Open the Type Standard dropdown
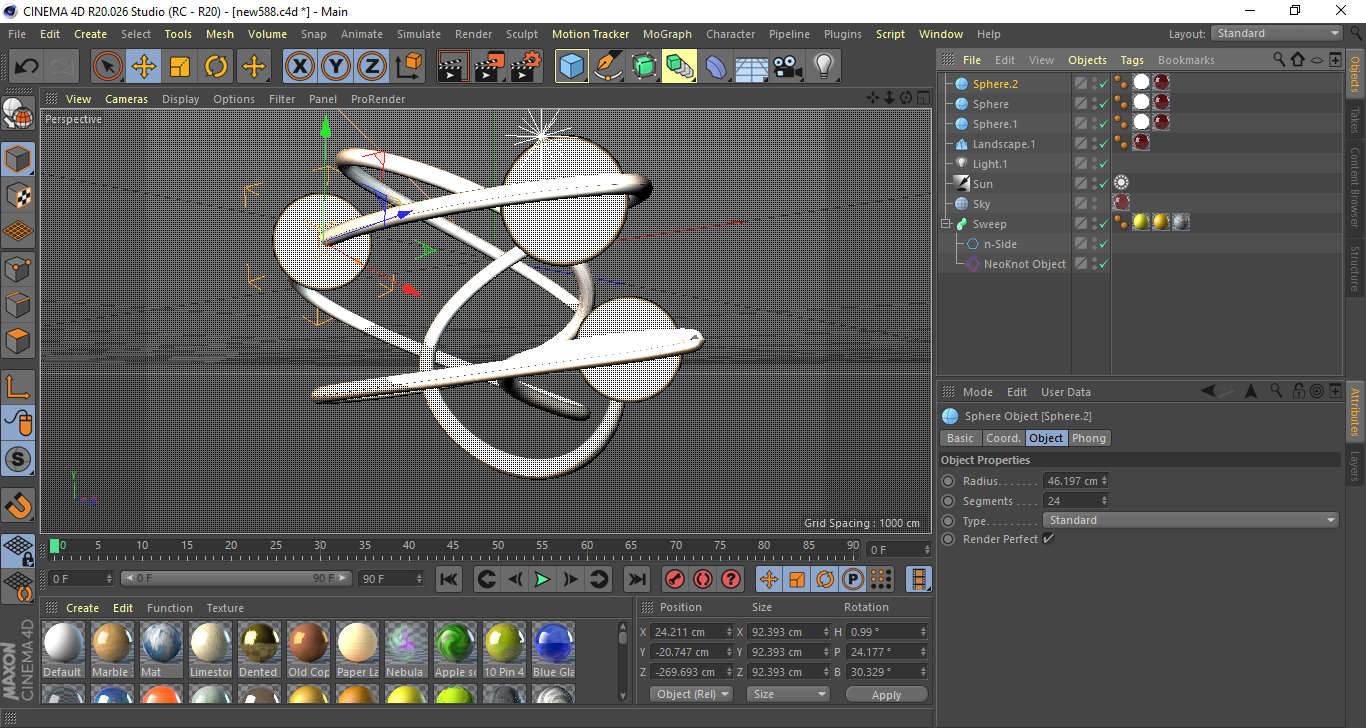This screenshot has height=728, width=1366. pyautogui.click(x=1191, y=520)
